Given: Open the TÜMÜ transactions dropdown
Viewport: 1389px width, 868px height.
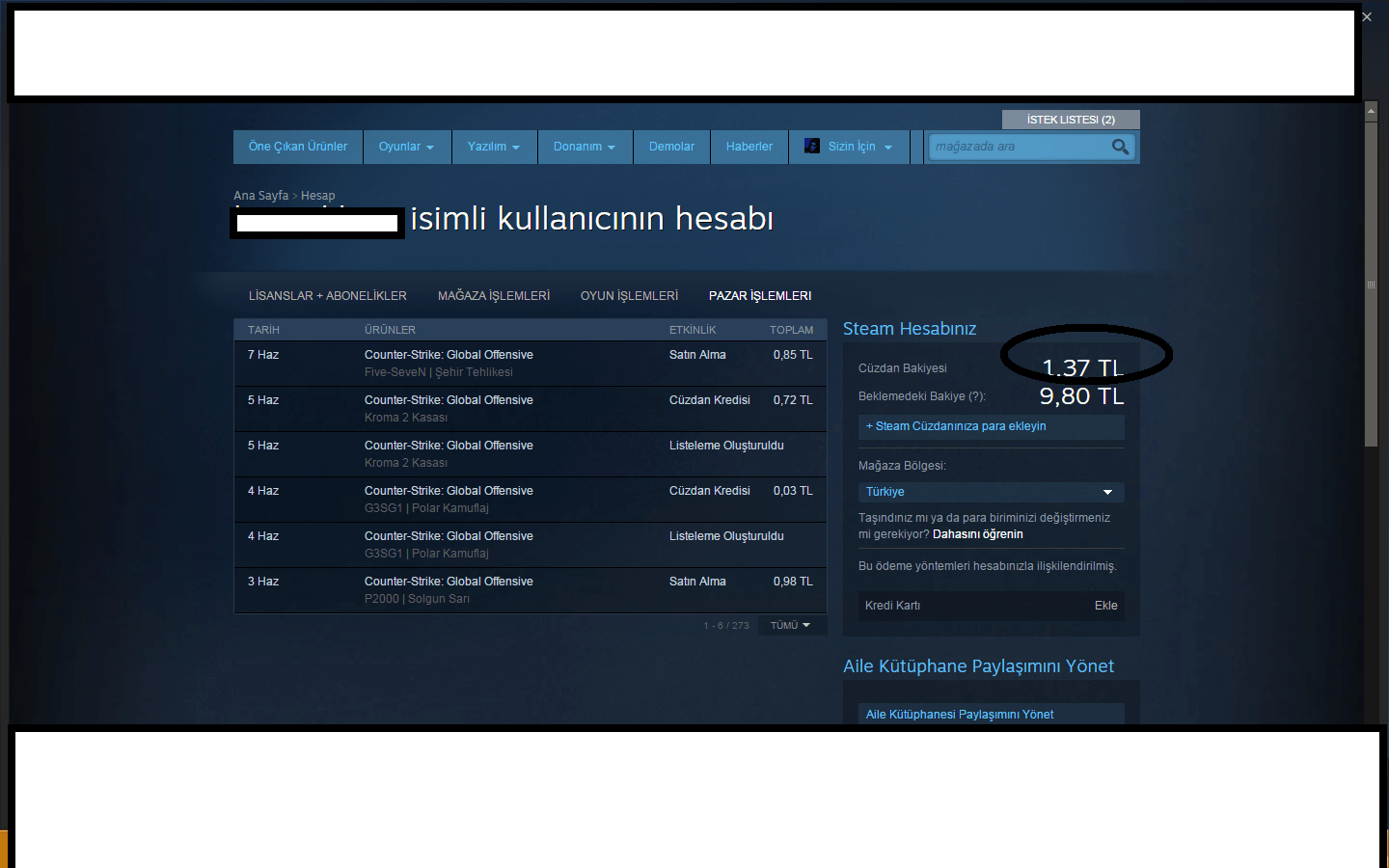Looking at the screenshot, I should [x=791, y=625].
